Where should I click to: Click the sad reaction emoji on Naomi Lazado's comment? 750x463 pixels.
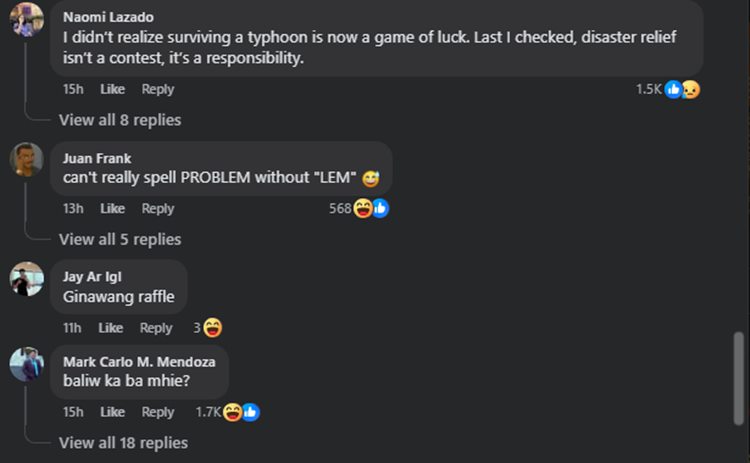(x=691, y=89)
